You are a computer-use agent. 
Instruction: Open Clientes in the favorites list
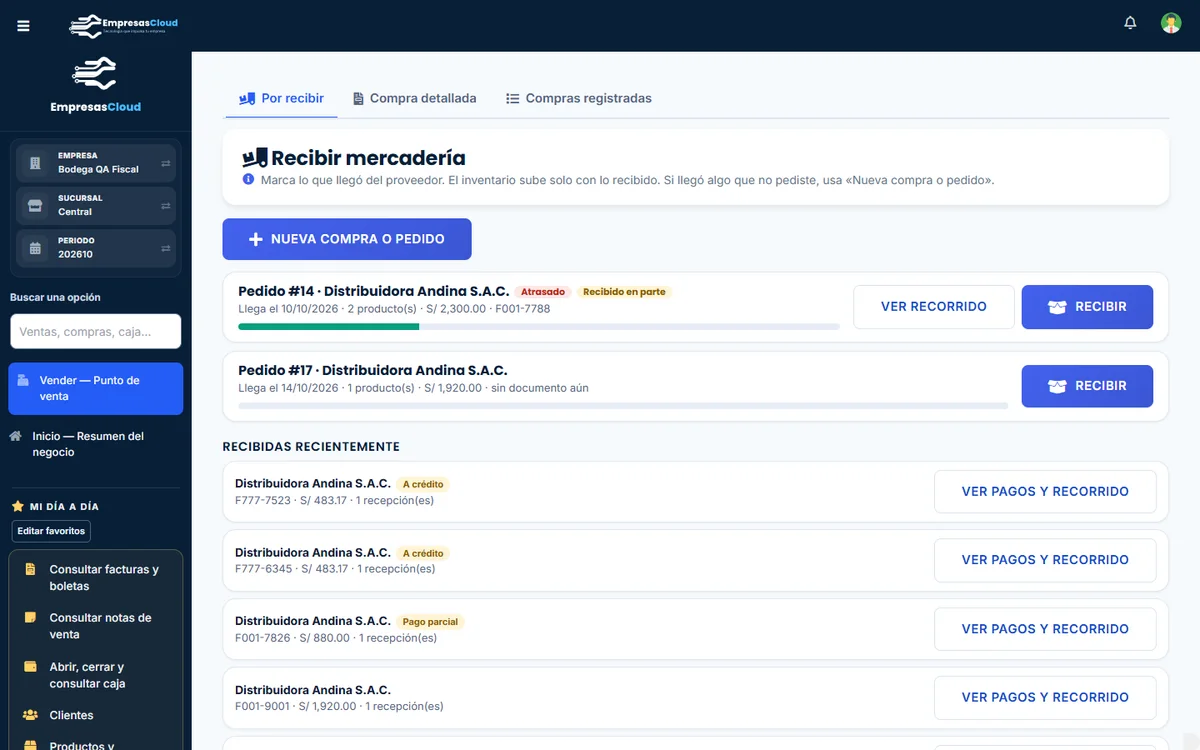(x=71, y=715)
